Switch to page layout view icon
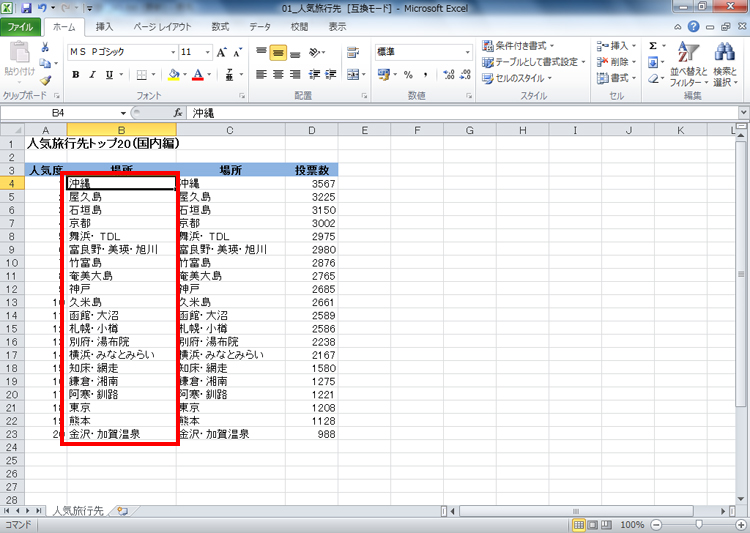Image resolution: width=750 pixels, height=533 pixels. click(x=593, y=525)
